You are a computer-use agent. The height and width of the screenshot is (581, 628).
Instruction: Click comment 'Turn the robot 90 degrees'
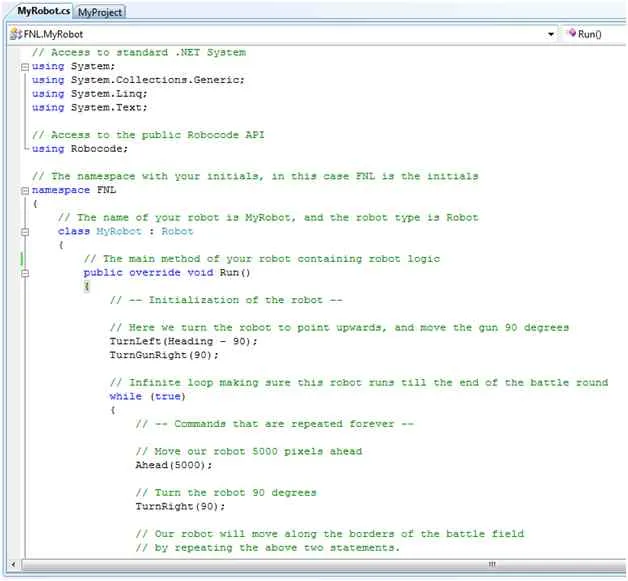(x=226, y=493)
